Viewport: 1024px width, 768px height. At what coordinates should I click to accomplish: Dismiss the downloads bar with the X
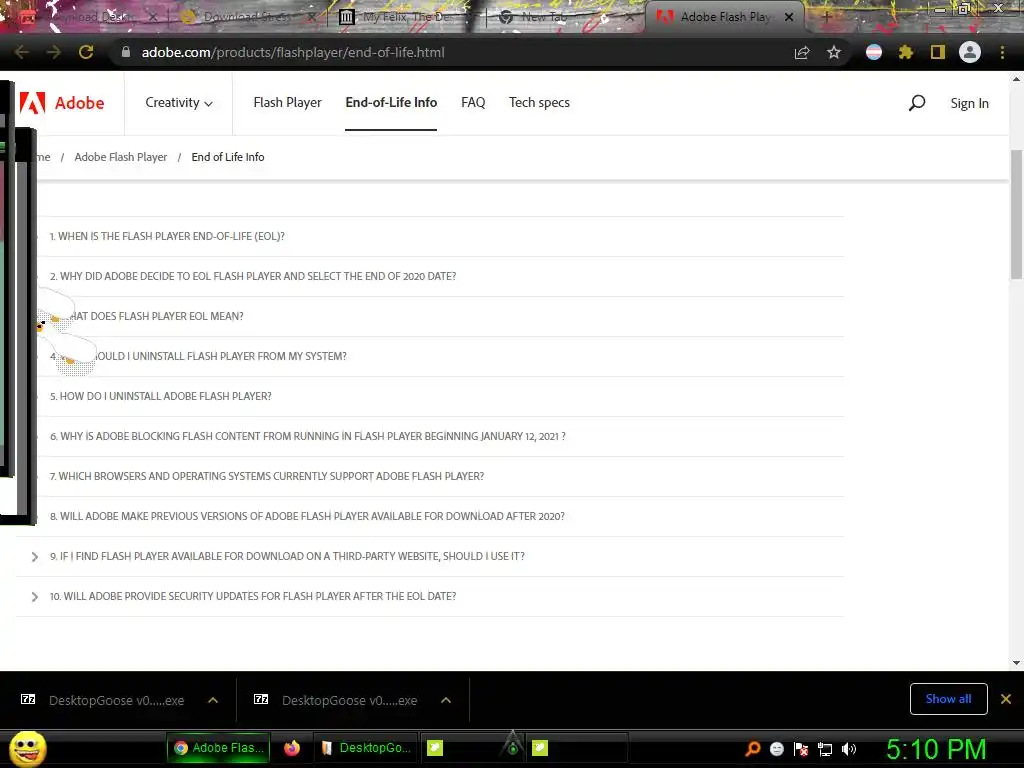tap(1006, 699)
